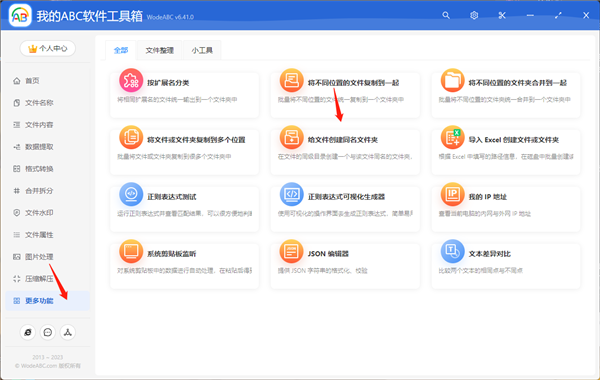This screenshot has width=600, height=380.
Task: Click 正则表达式测试 title text
Action: 172,197
